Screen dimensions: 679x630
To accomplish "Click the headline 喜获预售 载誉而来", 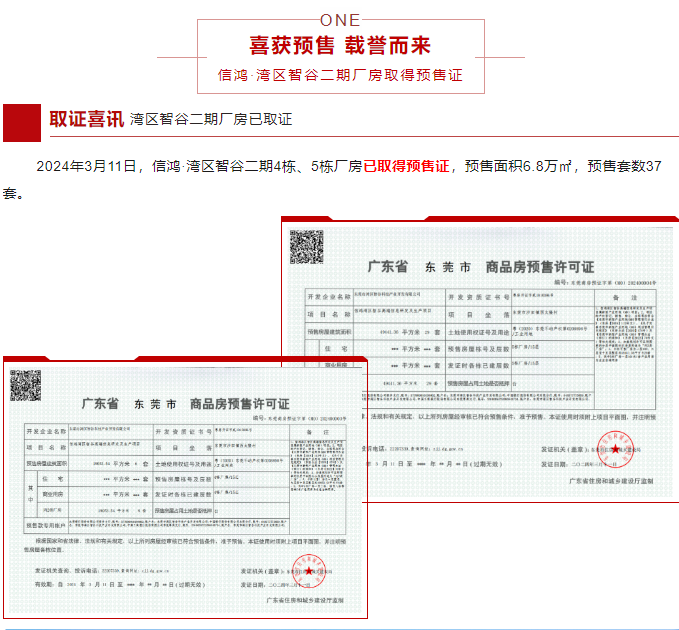I will click(339, 46).
